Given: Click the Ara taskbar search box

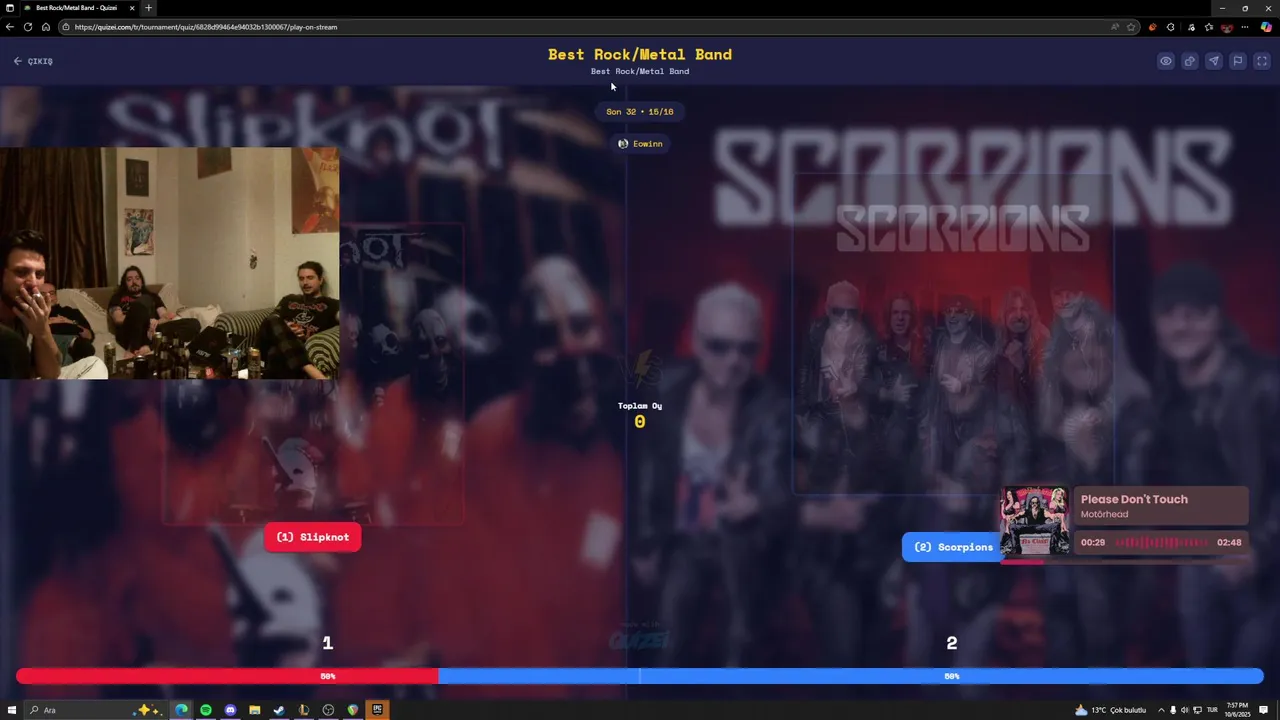Looking at the screenshot, I should point(96,710).
